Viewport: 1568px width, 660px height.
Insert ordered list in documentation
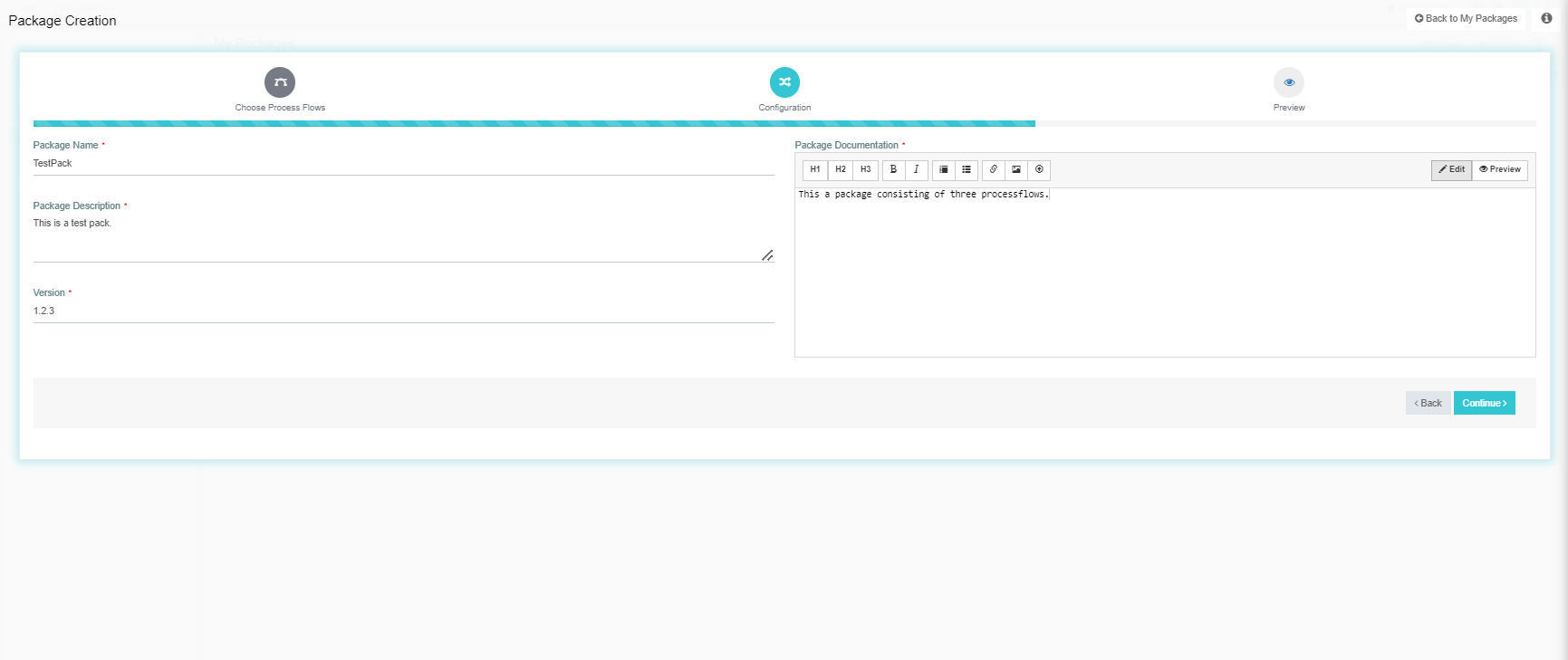coord(944,170)
